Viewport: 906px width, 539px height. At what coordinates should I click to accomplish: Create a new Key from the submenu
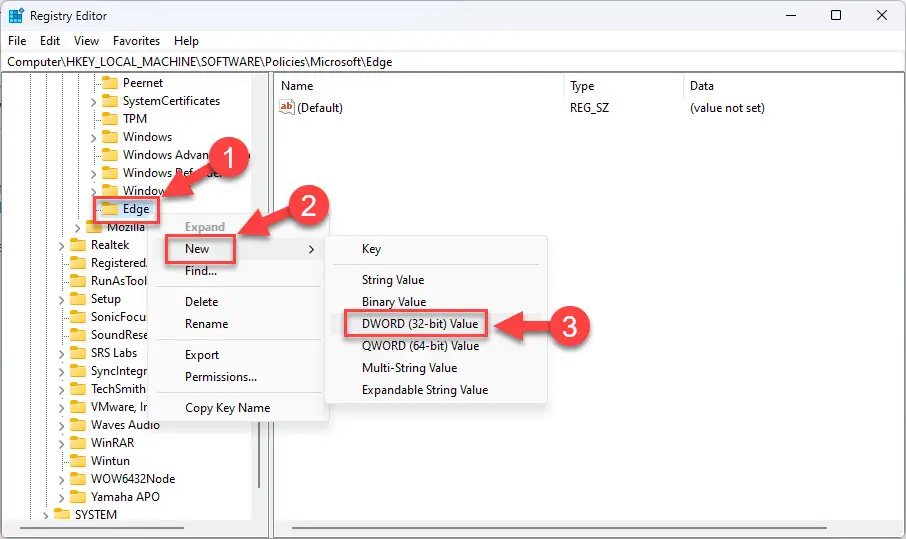[x=436, y=249]
